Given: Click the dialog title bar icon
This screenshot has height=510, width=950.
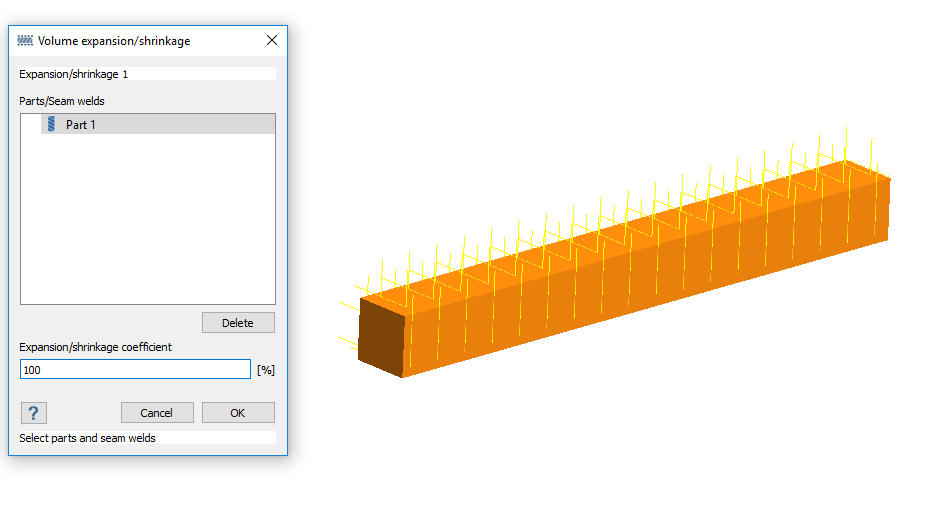Looking at the screenshot, I should [26, 41].
